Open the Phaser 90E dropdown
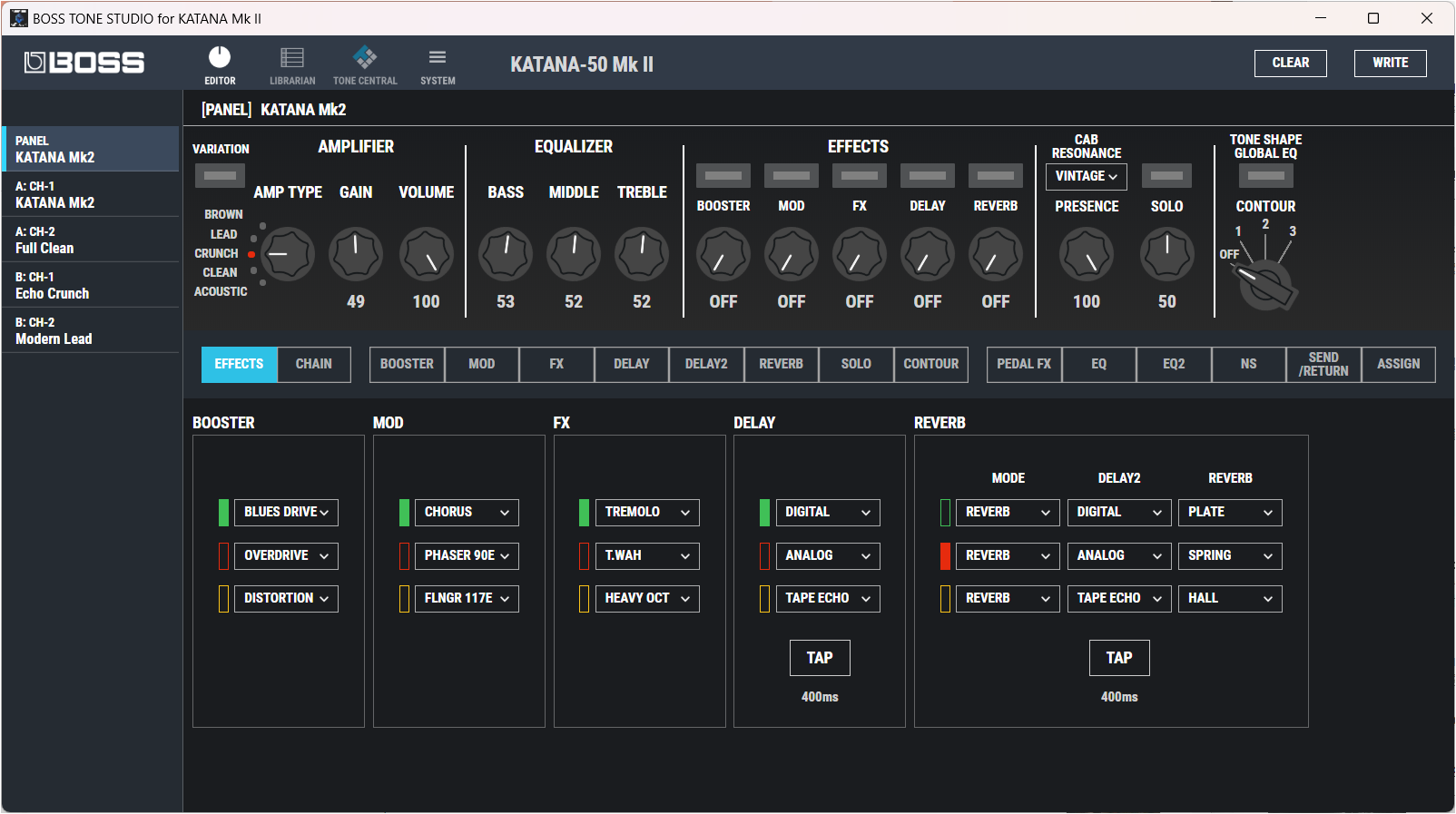The image size is (1456, 814). [467, 556]
